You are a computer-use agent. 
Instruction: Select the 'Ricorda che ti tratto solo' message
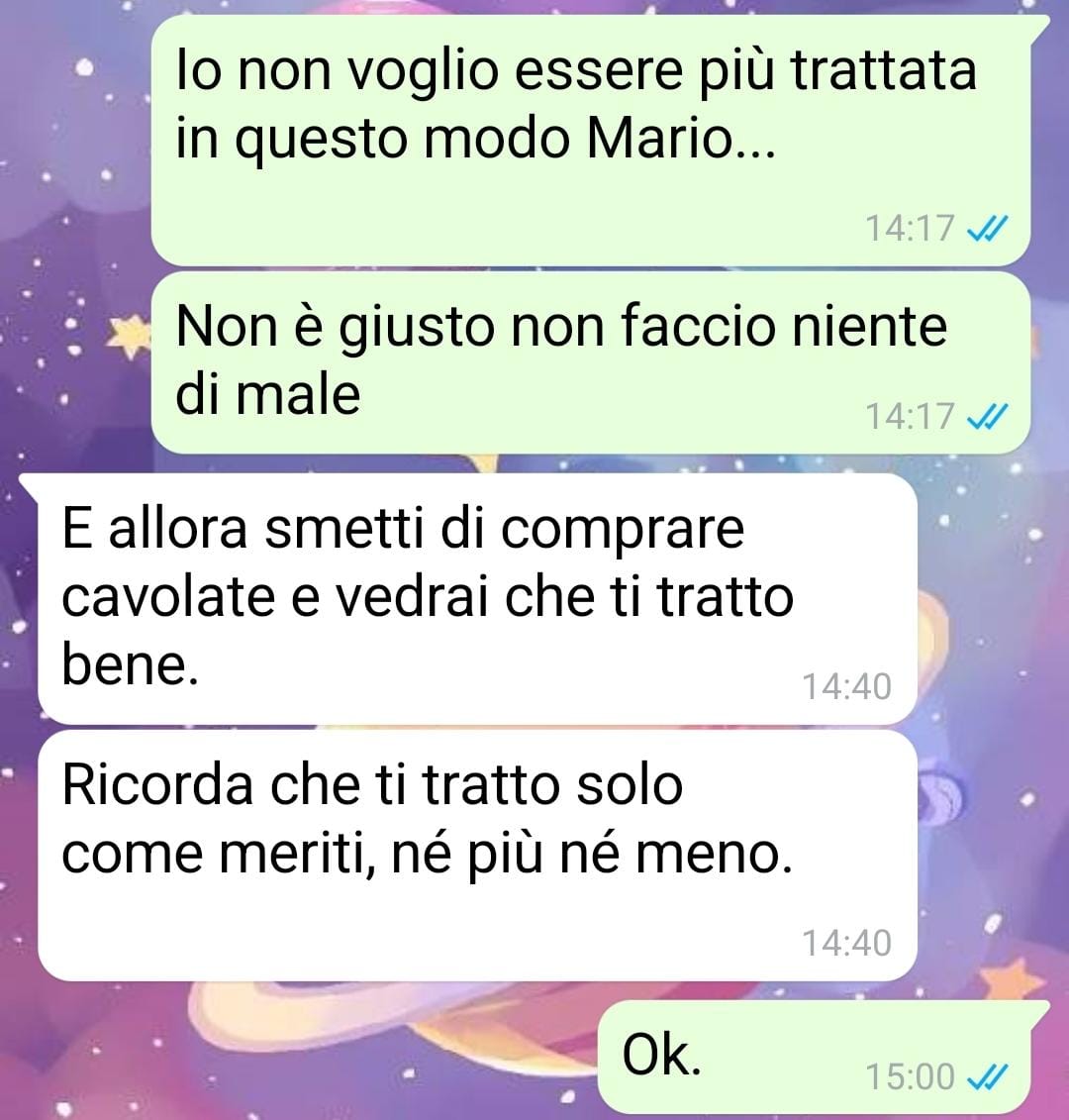(x=477, y=855)
